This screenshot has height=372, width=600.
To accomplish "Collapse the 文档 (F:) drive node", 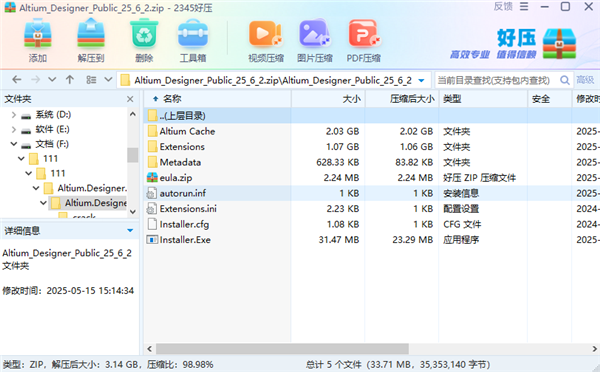I will (14, 144).
